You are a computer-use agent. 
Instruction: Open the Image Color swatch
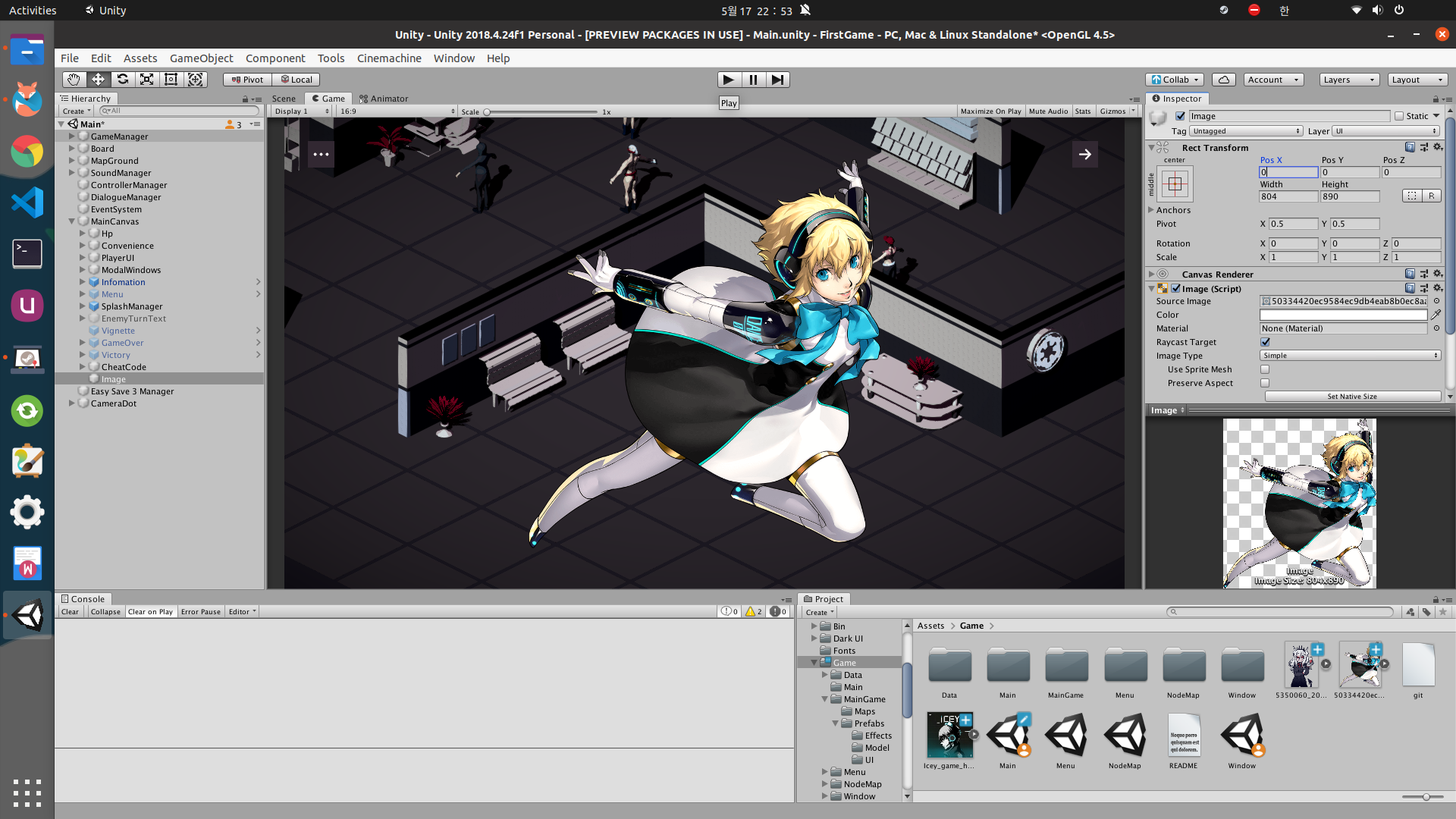[1343, 315]
